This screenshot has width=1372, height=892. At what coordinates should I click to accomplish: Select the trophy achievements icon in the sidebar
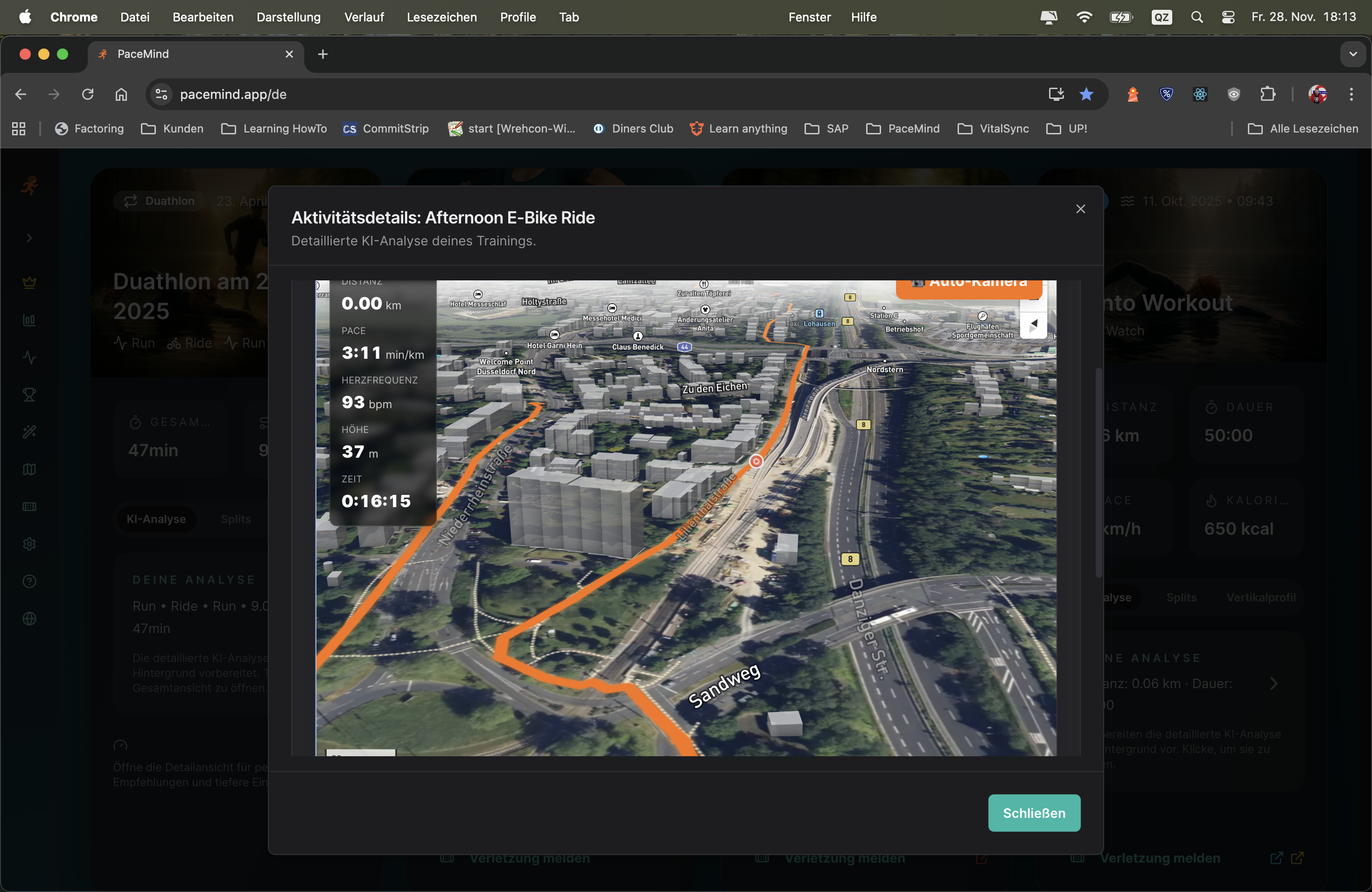pos(28,394)
